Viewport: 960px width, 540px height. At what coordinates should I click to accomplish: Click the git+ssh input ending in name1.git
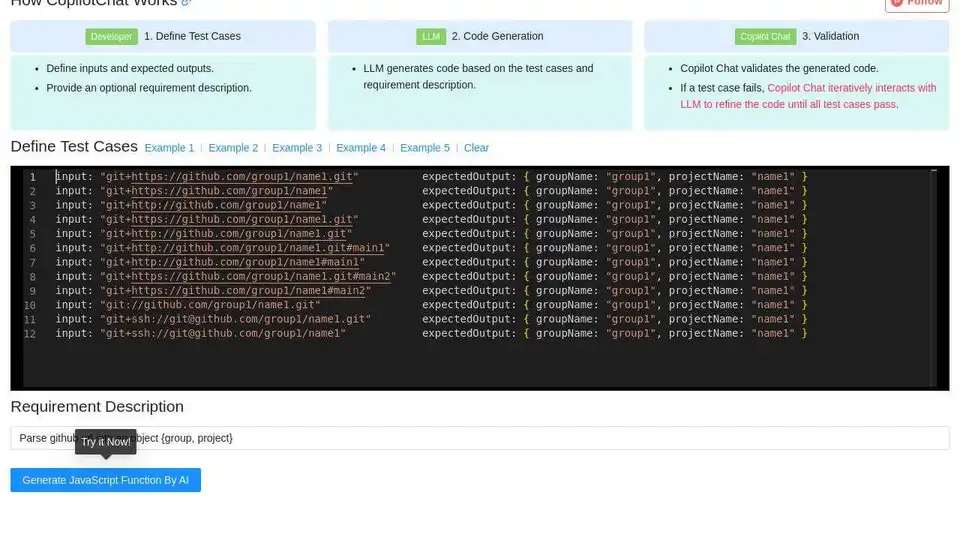[x=235, y=319]
